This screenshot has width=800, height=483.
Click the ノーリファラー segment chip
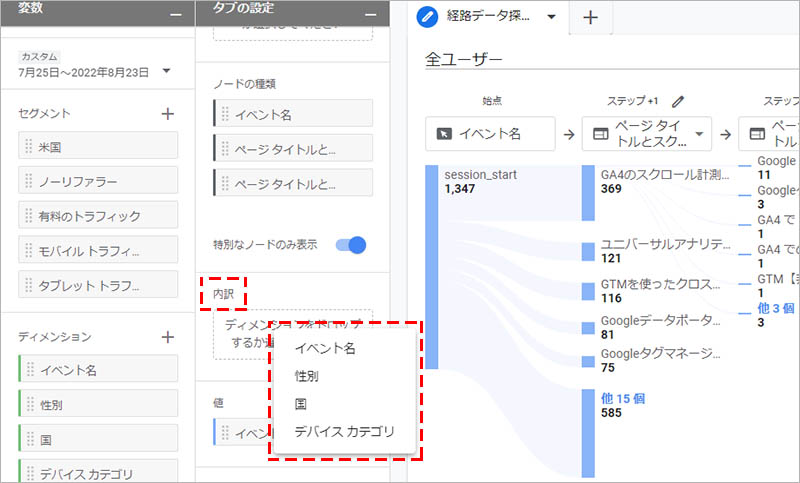(x=98, y=181)
